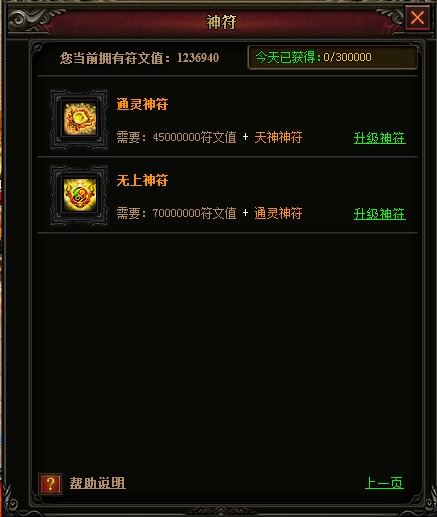The image size is (437, 517).
Task: Click the empty list area below 无上神符
Action: tap(227, 350)
